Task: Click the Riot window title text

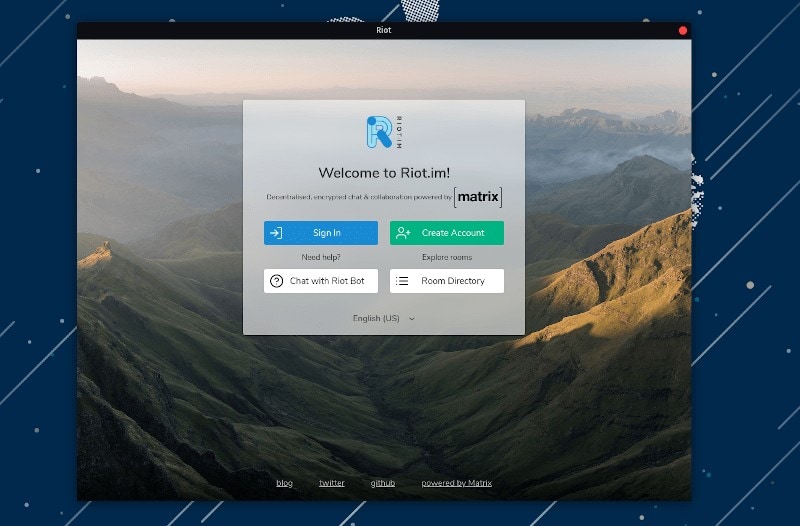Action: (384, 30)
